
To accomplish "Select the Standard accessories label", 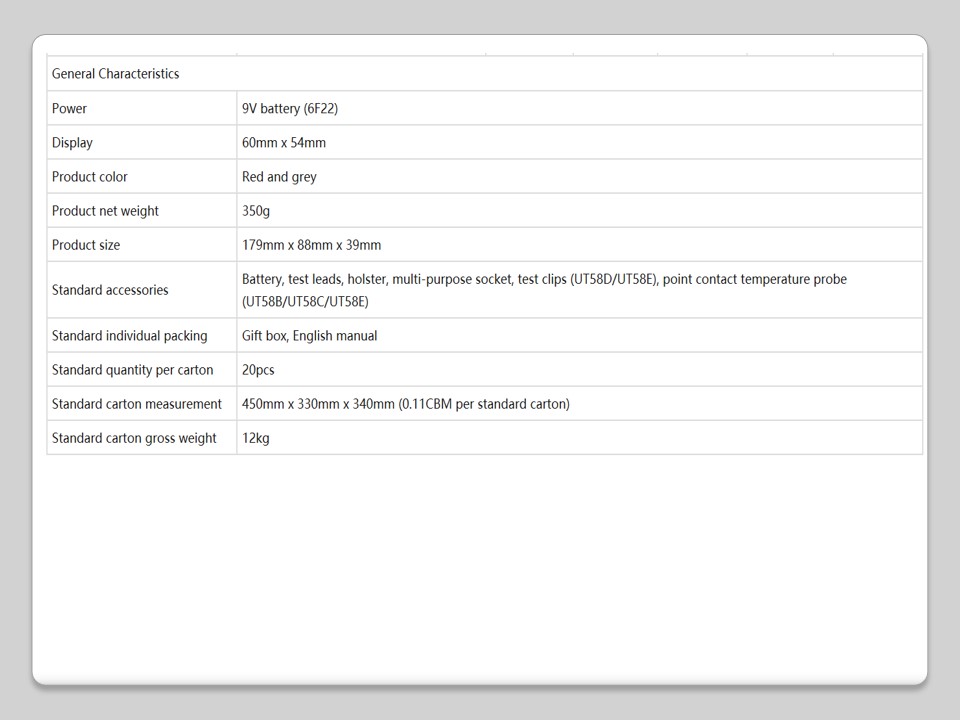I will 110,290.
